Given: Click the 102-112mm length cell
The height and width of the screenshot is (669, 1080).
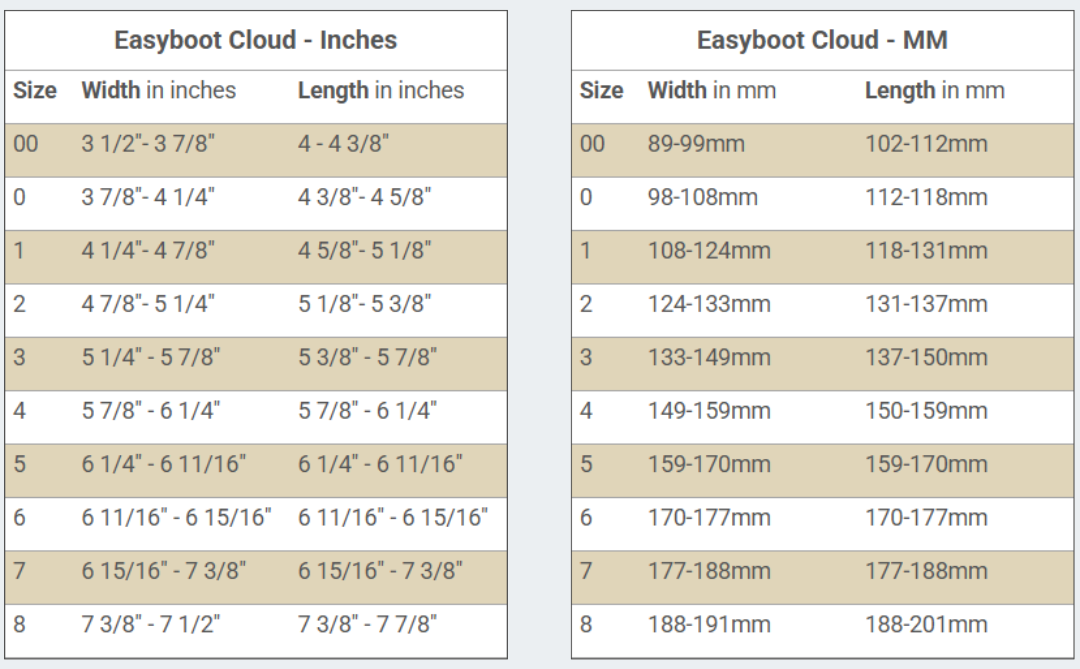Looking at the screenshot, I should (x=926, y=144).
